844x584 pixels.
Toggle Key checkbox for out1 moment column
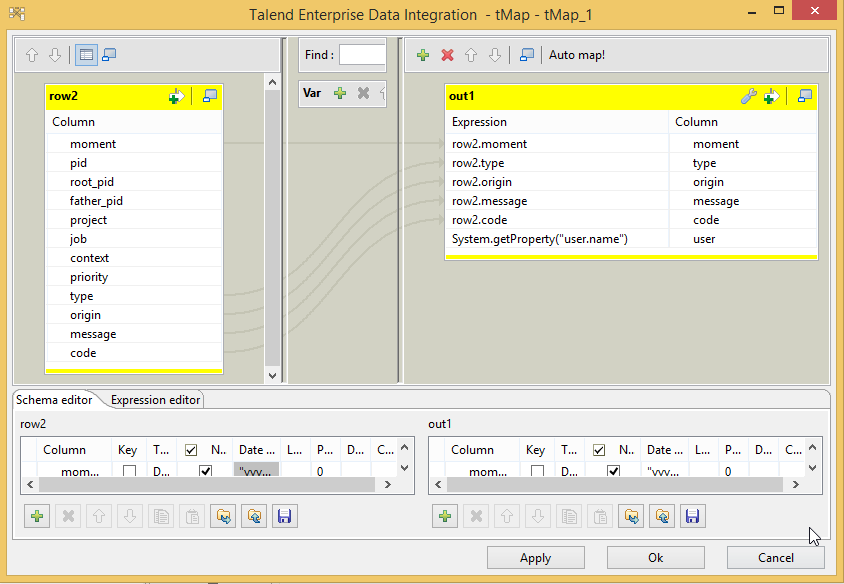(x=537, y=471)
